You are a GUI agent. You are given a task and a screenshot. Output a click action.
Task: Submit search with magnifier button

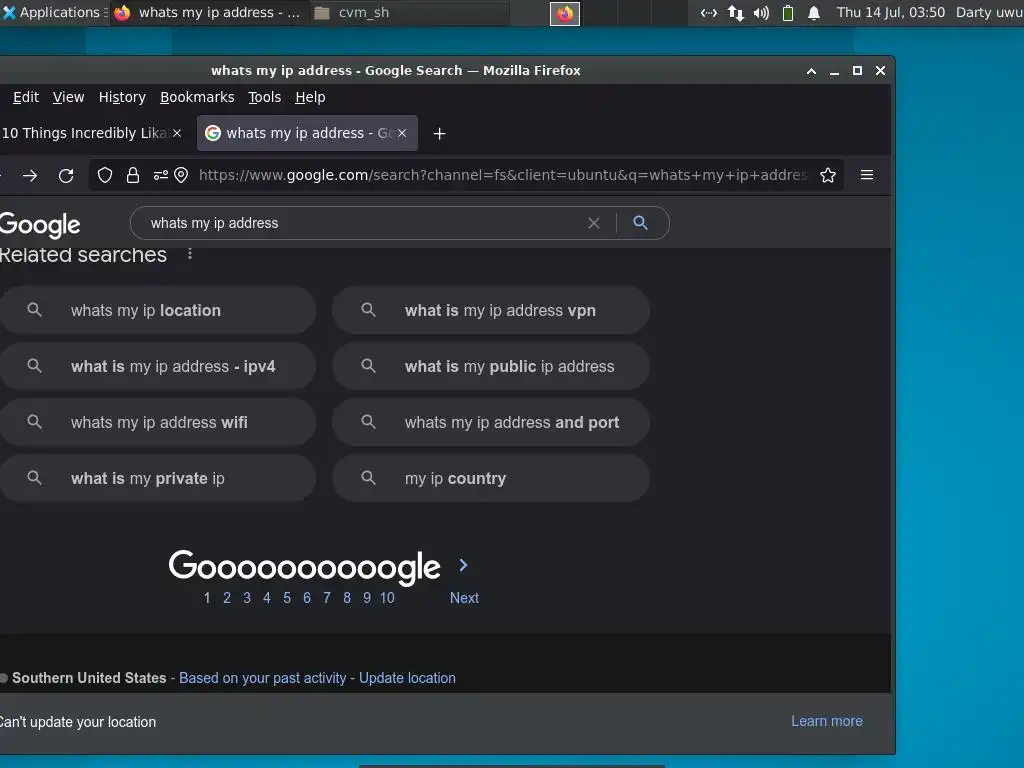pos(641,223)
